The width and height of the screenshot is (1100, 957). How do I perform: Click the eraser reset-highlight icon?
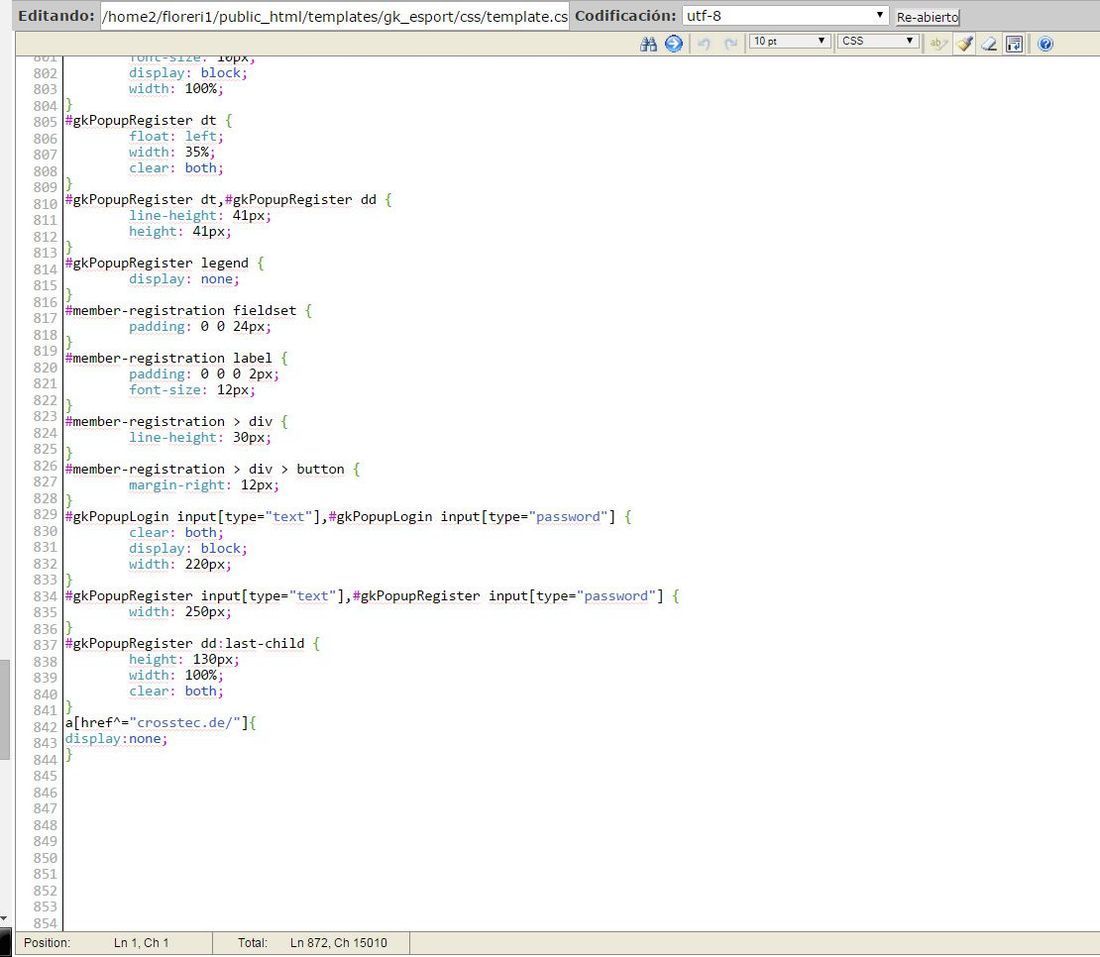pos(989,44)
